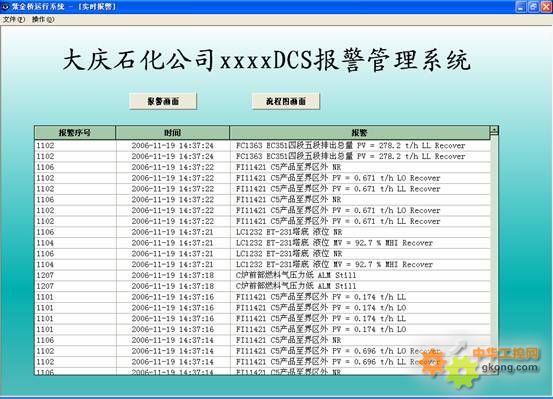The height and width of the screenshot is (399, 553).
Task: Open the 文件 menu
Action: [x=14, y=19]
